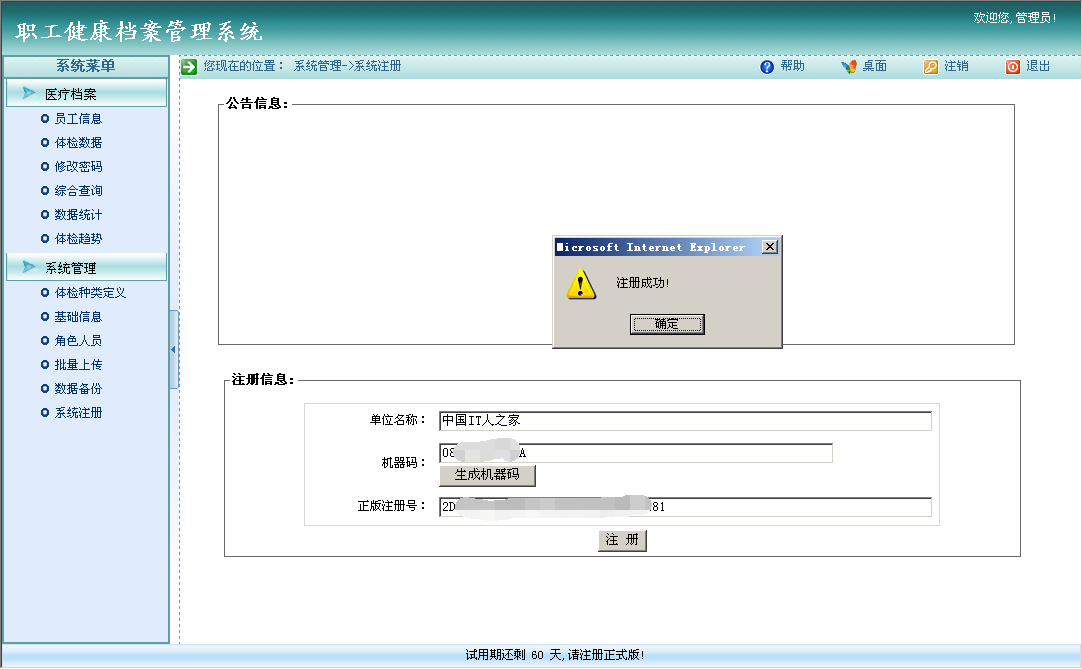Click the green arrow location icon
Screen dimensions: 1082x670
coord(189,67)
